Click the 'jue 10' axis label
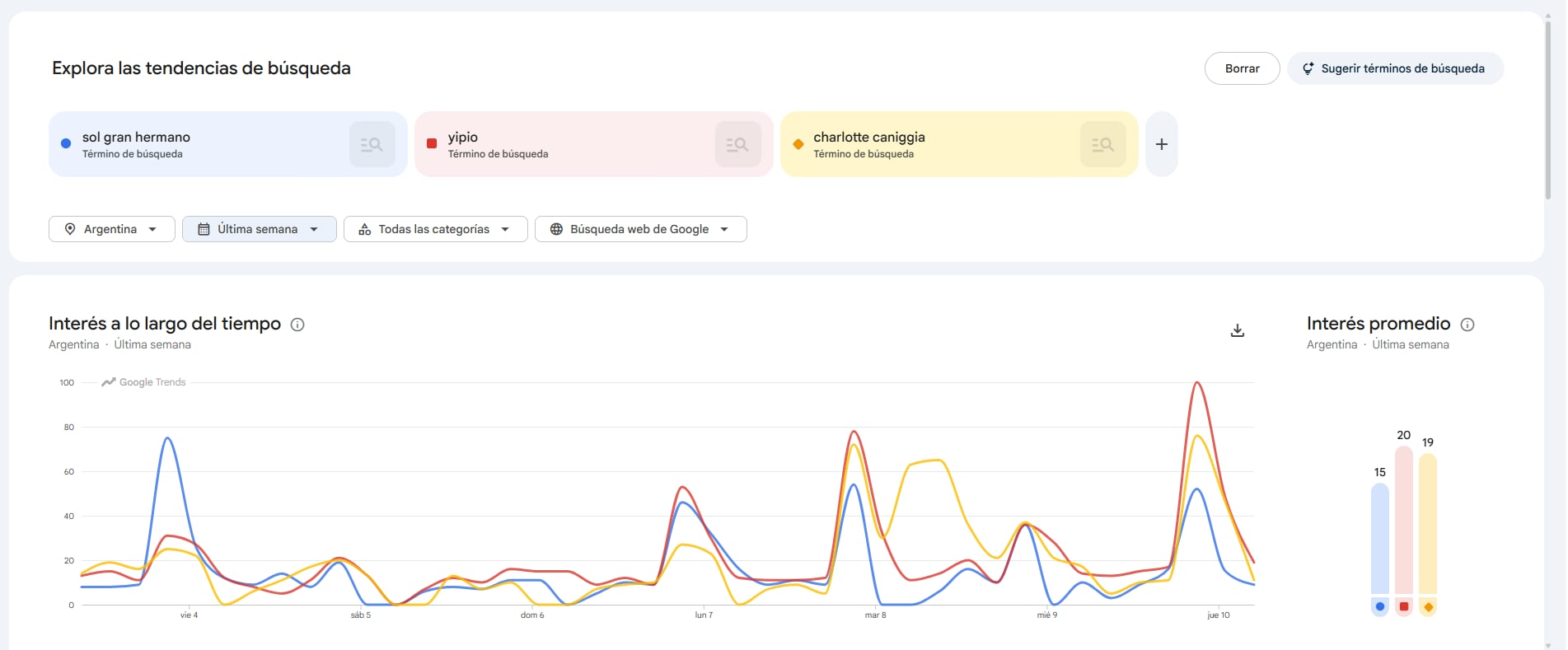The height and width of the screenshot is (650, 1568). (1219, 615)
